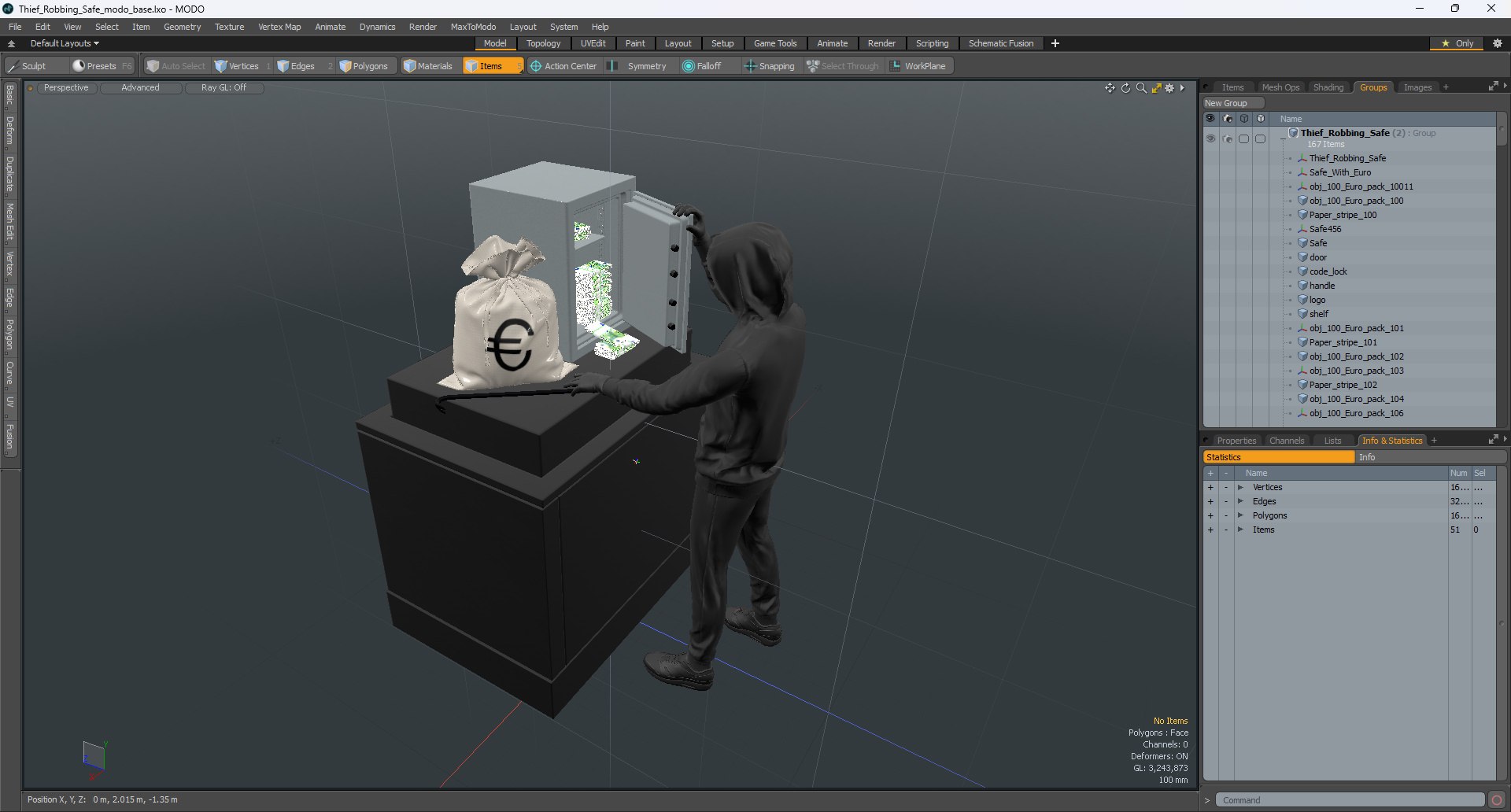This screenshot has height=812, width=1511.
Task: Switch to the Shading panel tab
Action: click(x=1328, y=87)
